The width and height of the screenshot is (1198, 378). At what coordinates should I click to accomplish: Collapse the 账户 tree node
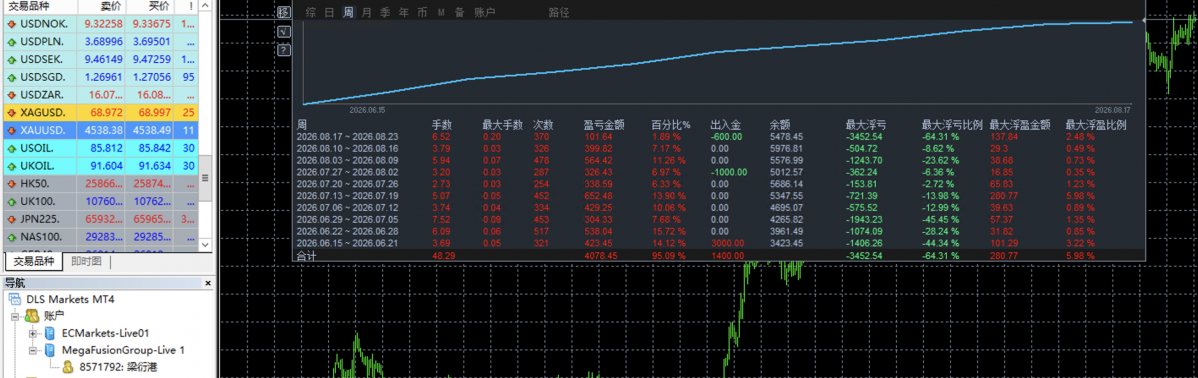15,316
